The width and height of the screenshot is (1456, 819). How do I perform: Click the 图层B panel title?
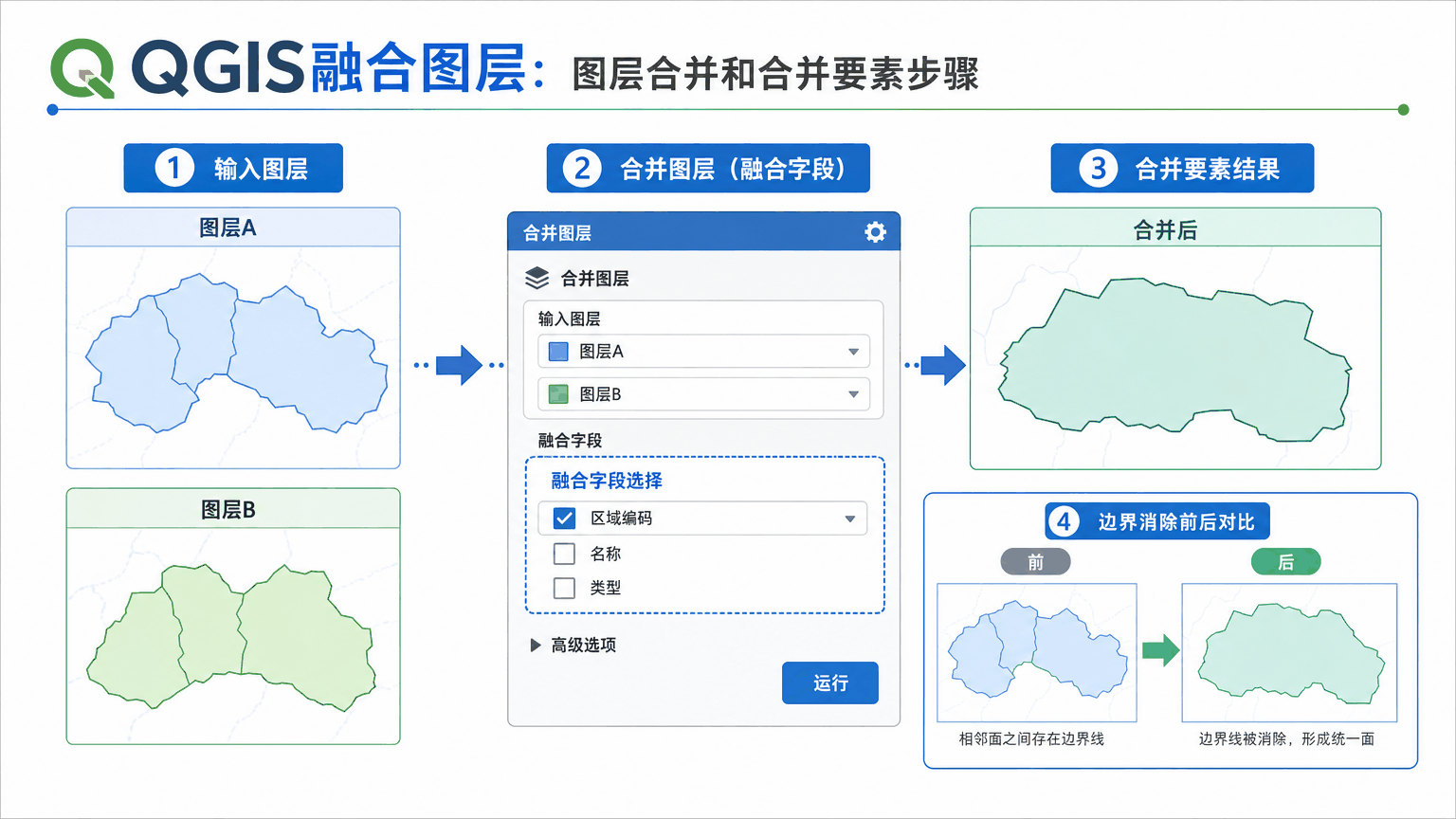(227, 509)
